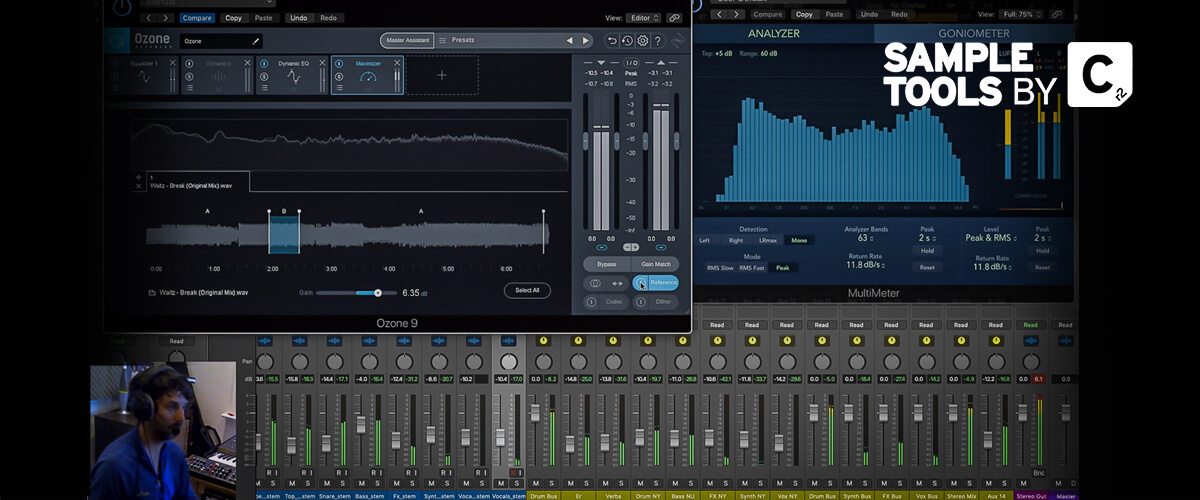This screenshot has width=1200, height=500.
Task: Launch Master Assistant
Action: 406,40
